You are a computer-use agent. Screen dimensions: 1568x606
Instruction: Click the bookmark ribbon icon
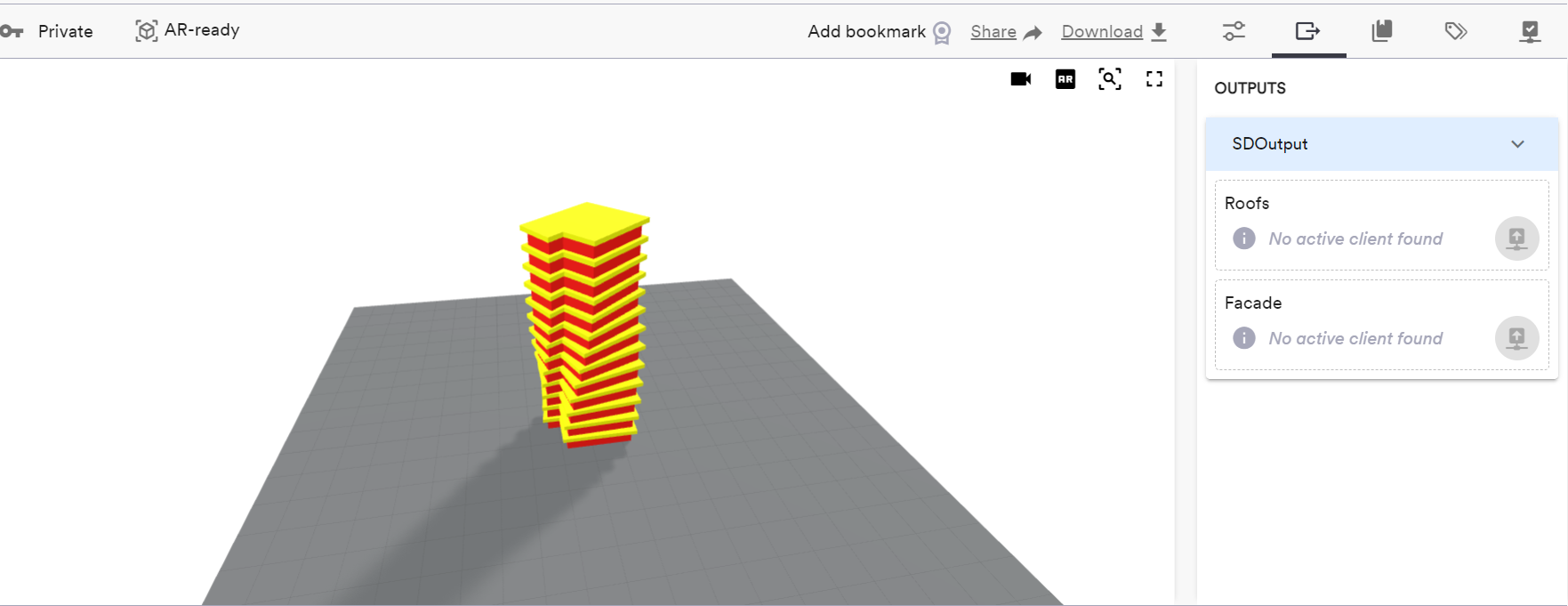(942, 33)
